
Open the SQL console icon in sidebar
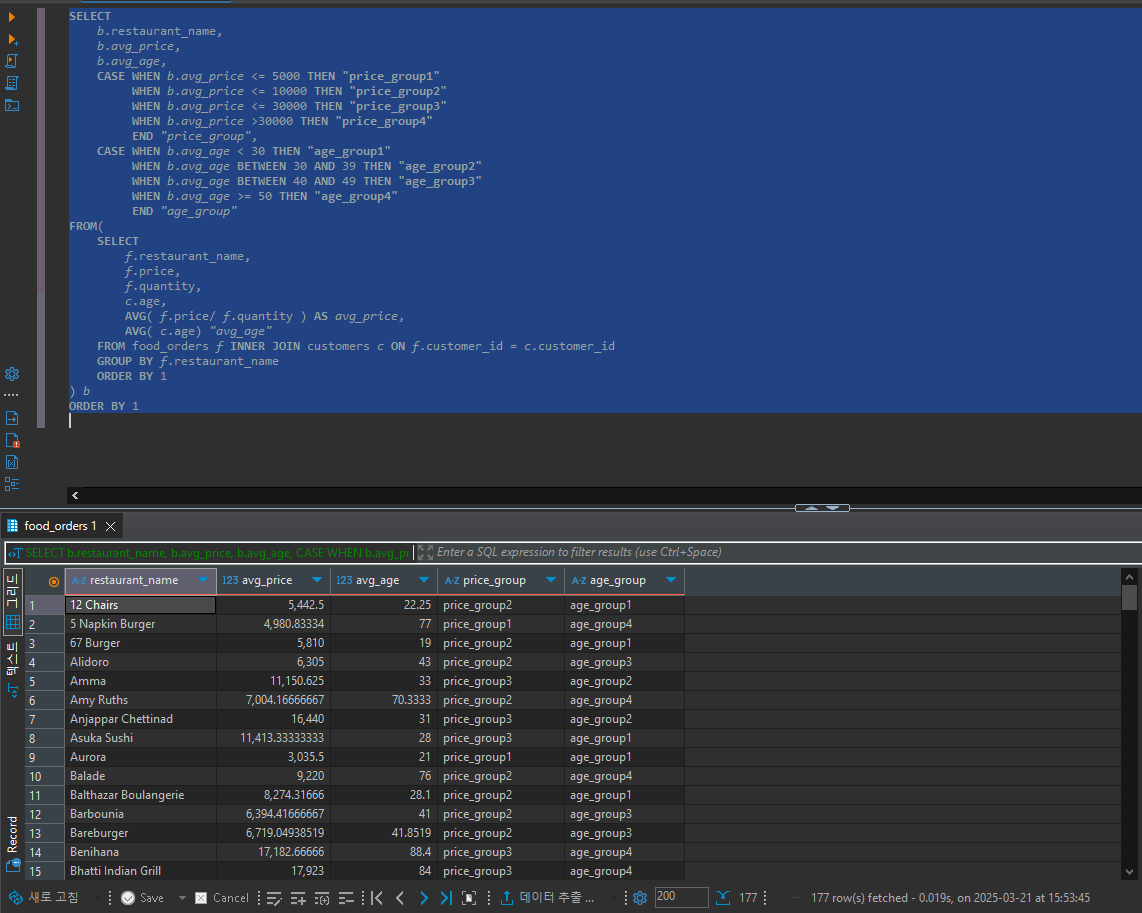12,106
